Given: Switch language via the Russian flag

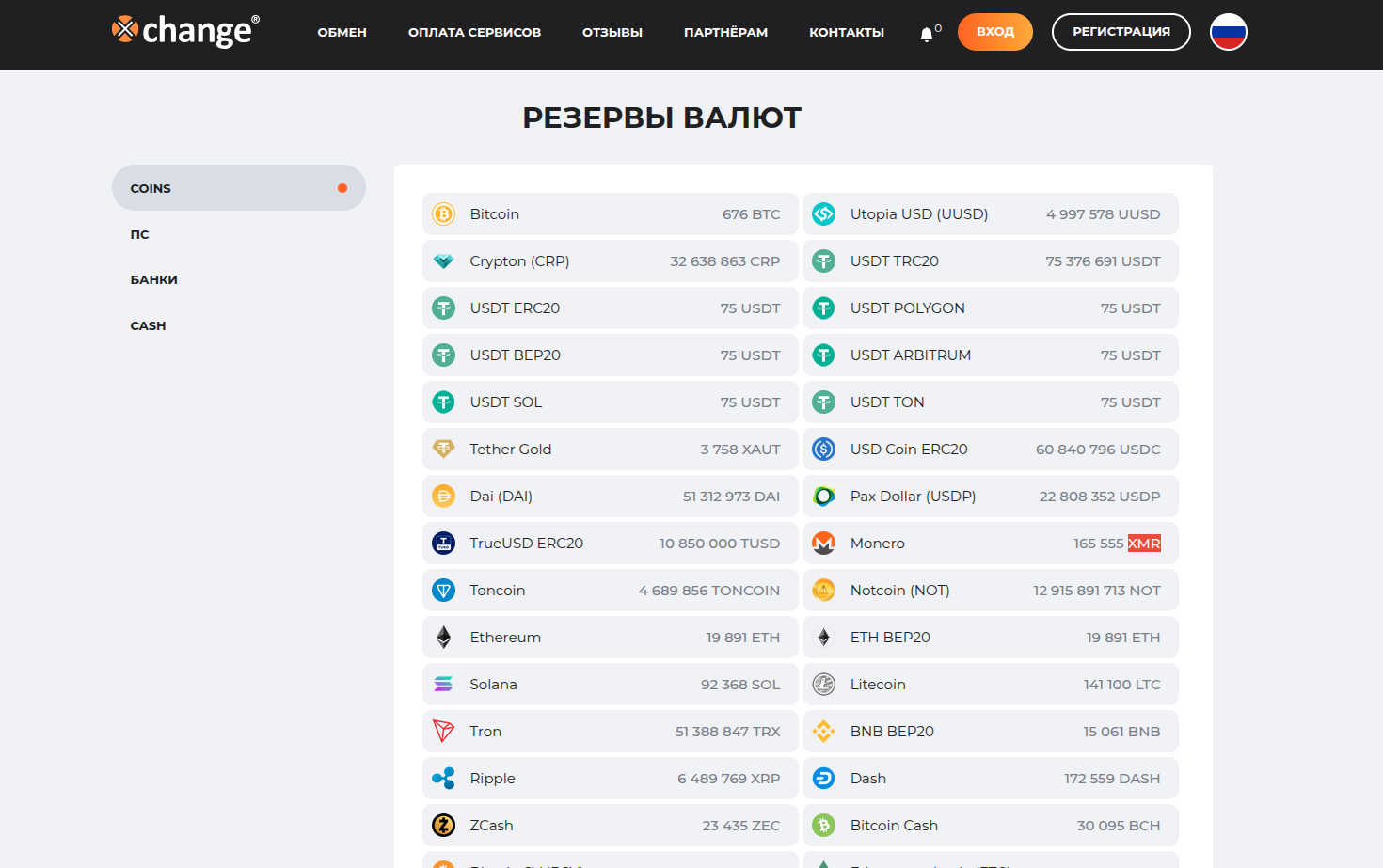Looking at the screenshot, I should (1228, 32).
